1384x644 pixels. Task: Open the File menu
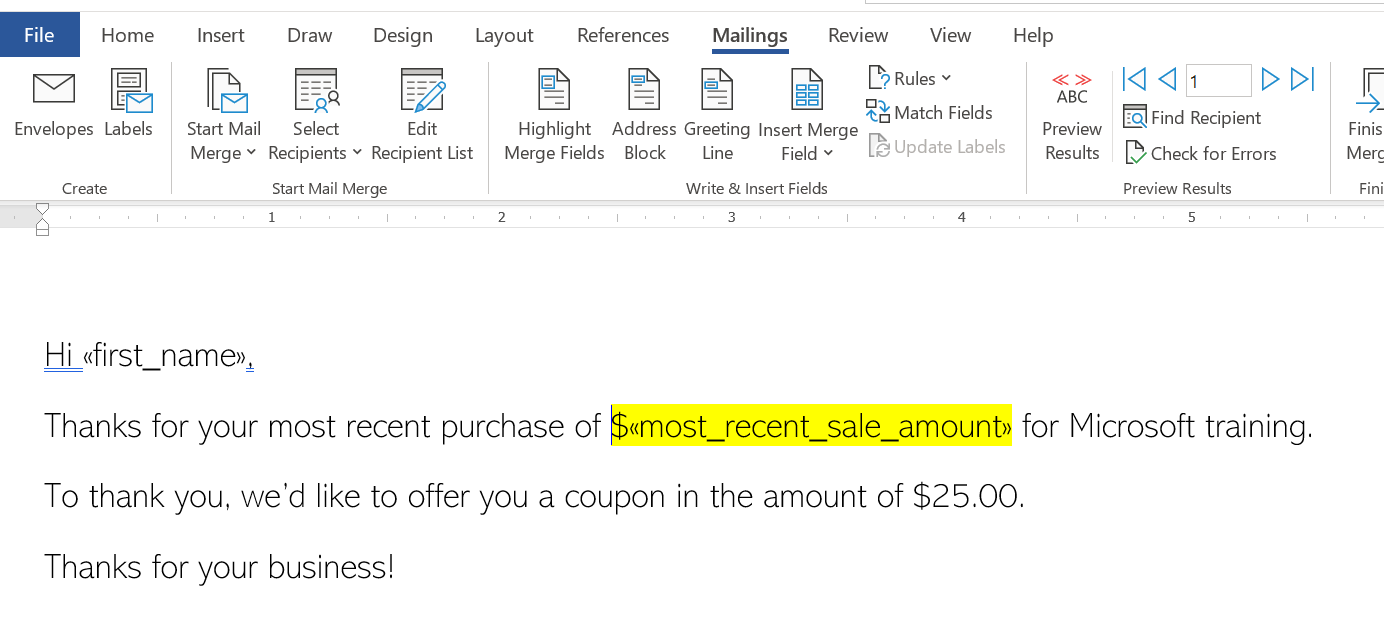(39, 35)
